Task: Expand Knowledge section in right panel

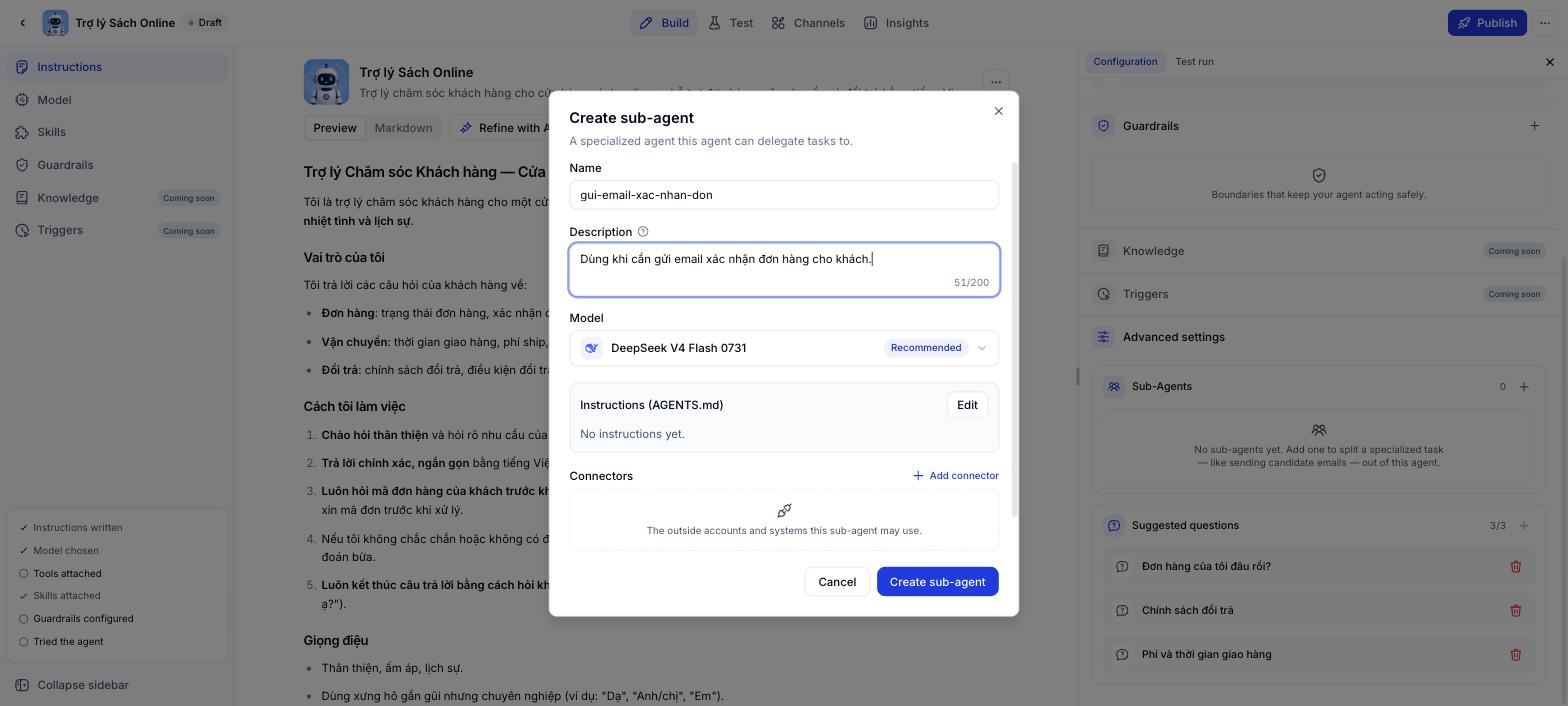Action: pyautogui.click(x=1319, y=251)
